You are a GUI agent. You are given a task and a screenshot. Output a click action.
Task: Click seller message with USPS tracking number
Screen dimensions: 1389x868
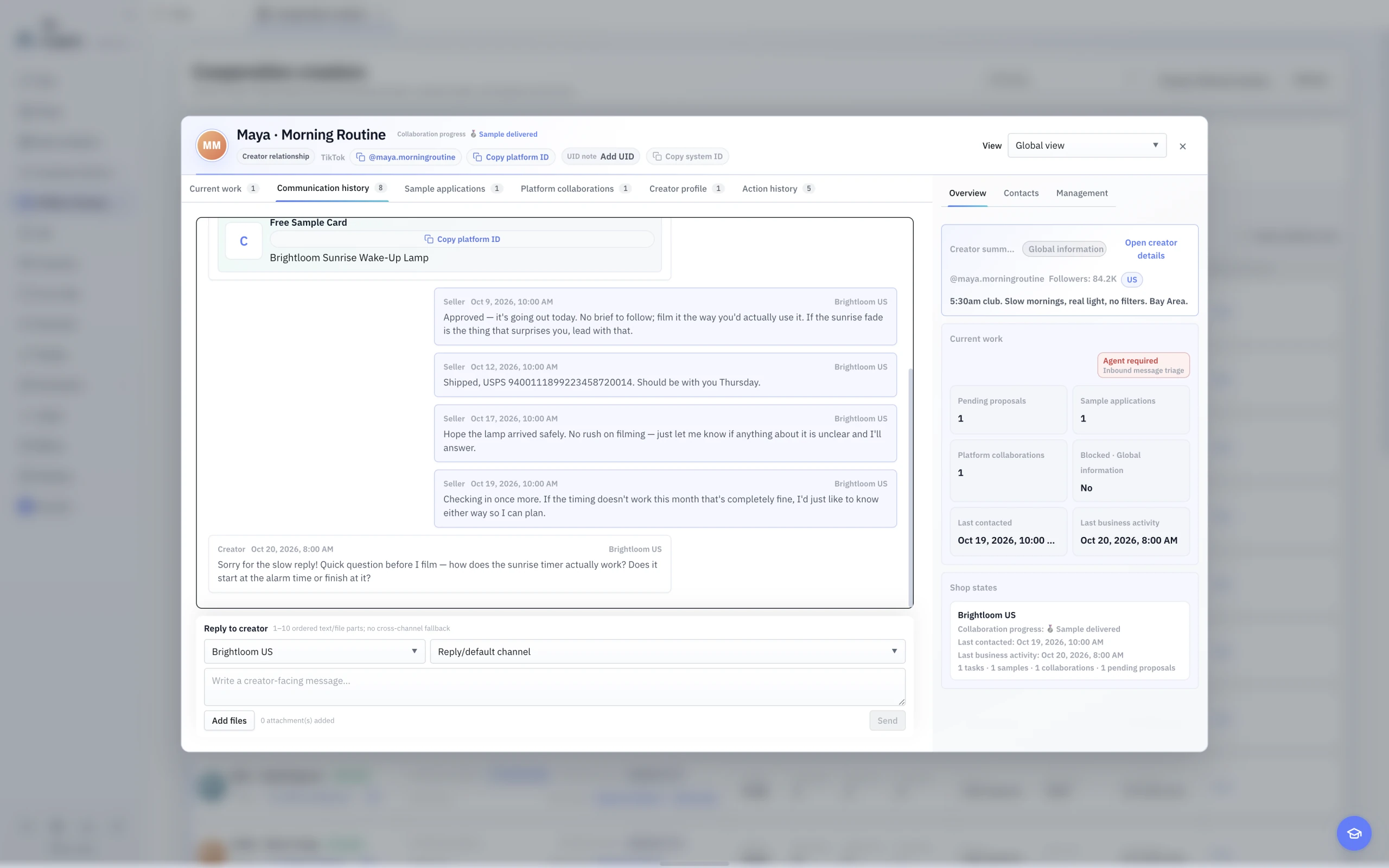[665, 375]
